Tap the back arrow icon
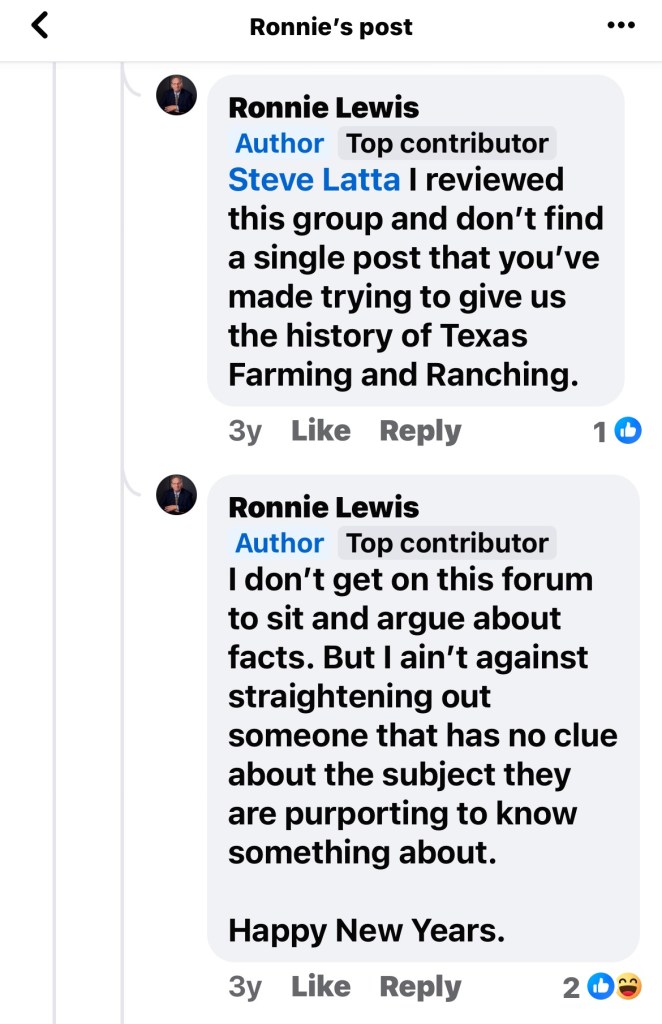The image size is (662, 1024). [40, 26]
